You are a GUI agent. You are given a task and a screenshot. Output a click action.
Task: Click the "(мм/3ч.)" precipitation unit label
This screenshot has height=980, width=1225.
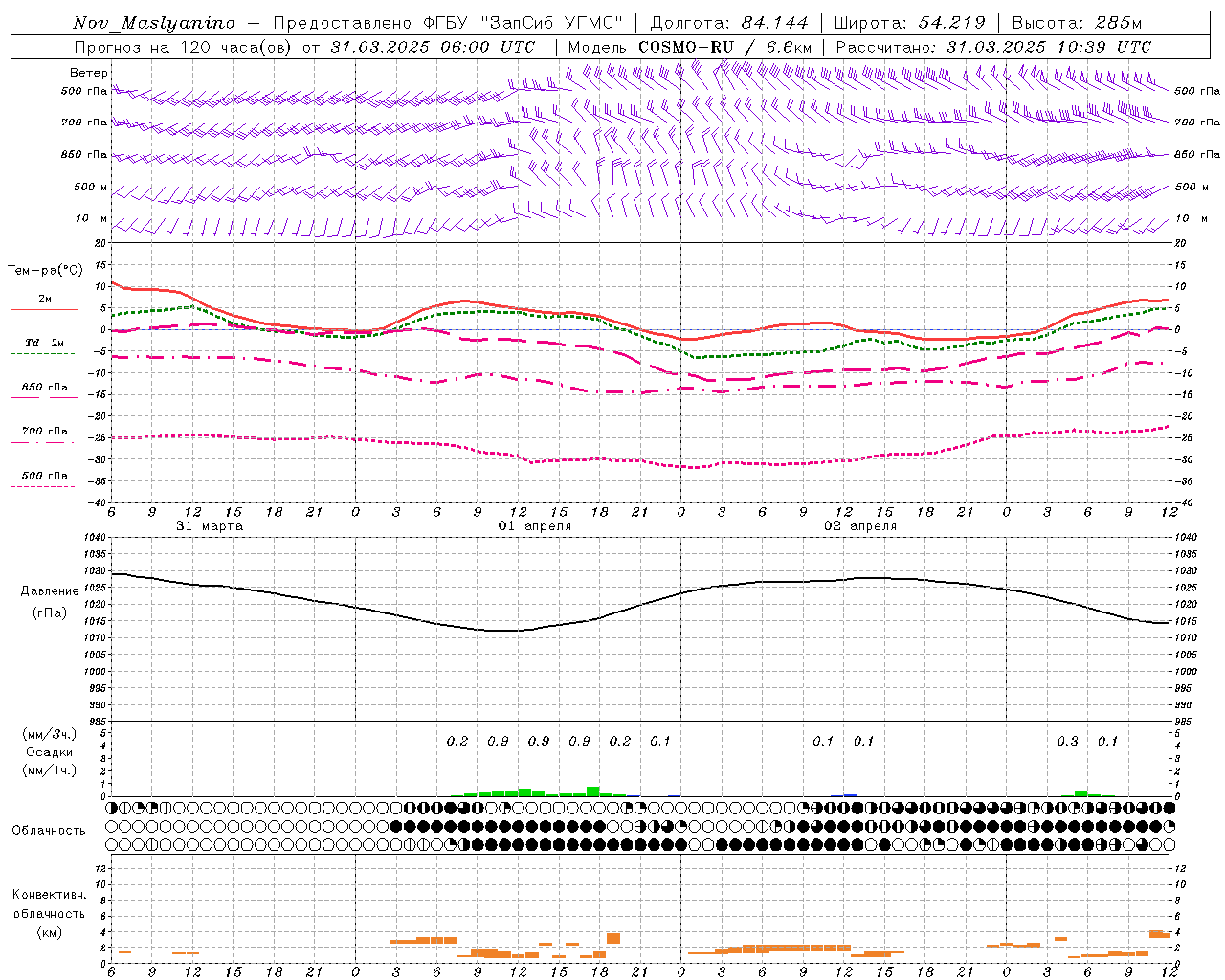point(49,734)
